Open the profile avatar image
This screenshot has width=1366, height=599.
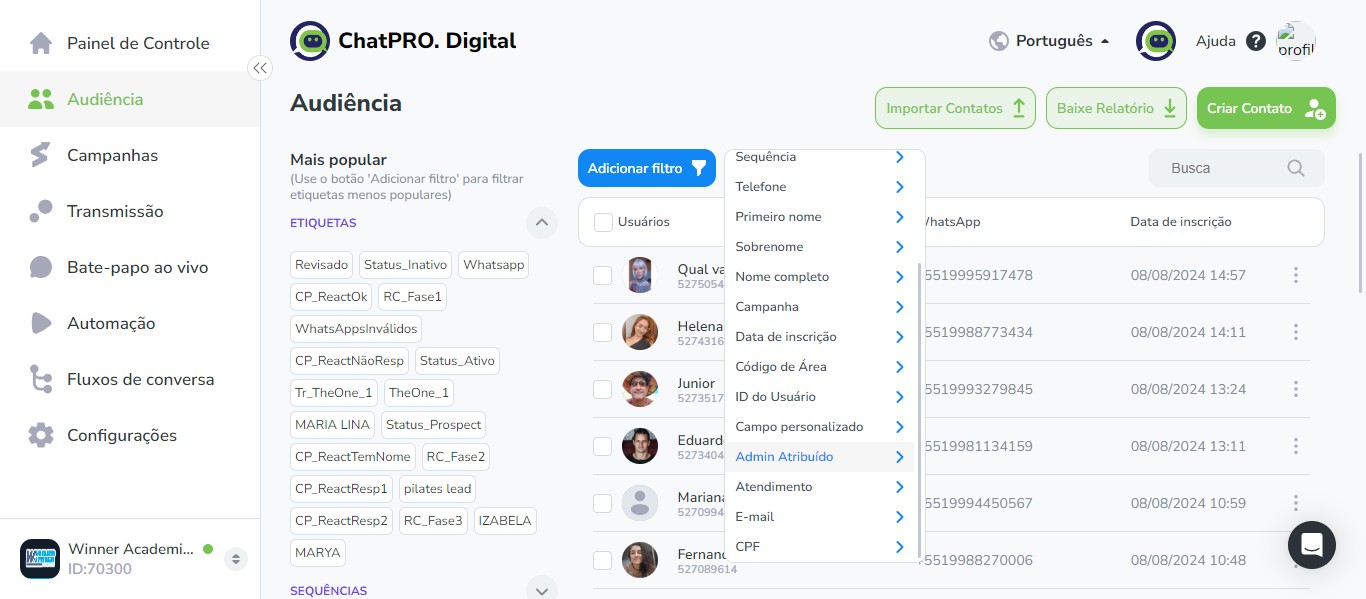click(x=1296, y=41)
